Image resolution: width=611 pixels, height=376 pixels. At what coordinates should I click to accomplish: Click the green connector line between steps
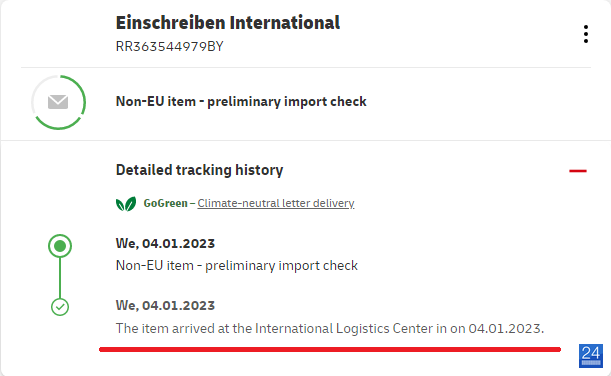pyautogui.click(x=60, y=278)
